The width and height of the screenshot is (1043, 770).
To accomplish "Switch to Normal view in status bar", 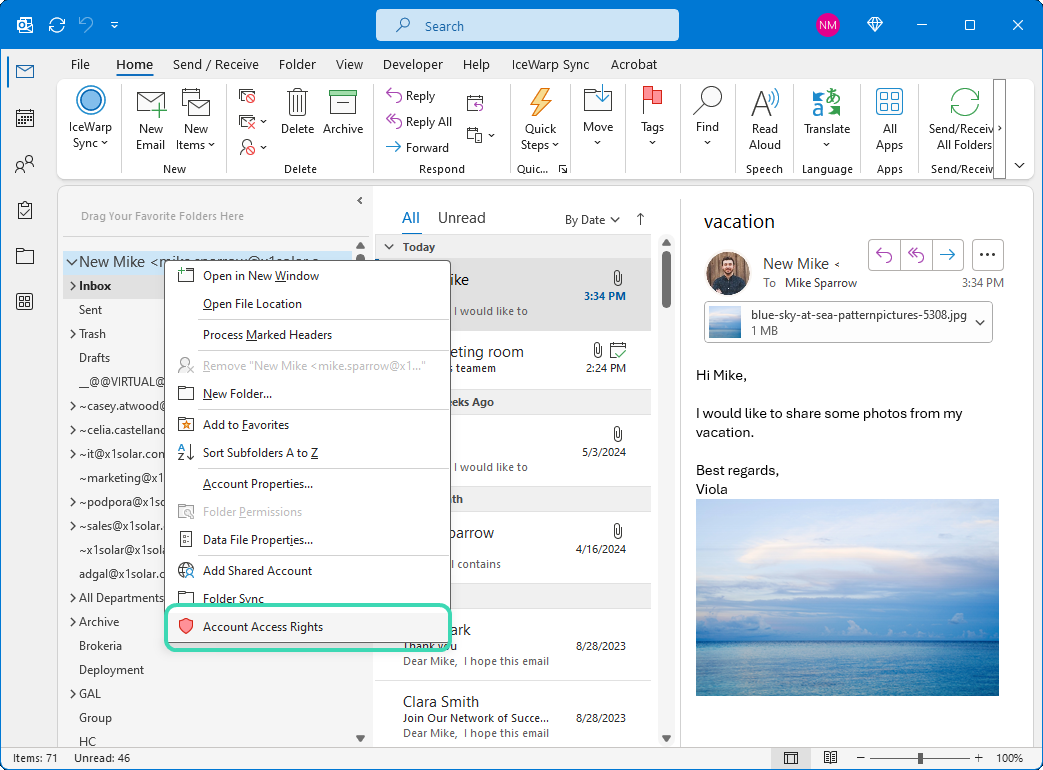I will (x=791, y=758).
